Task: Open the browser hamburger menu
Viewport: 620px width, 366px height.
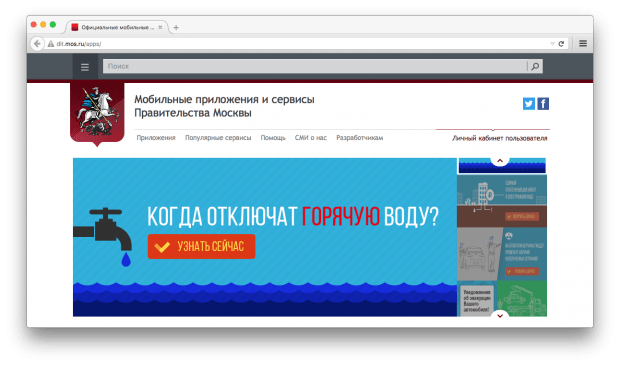Action: pyautogui.click(x=583, y=43)
